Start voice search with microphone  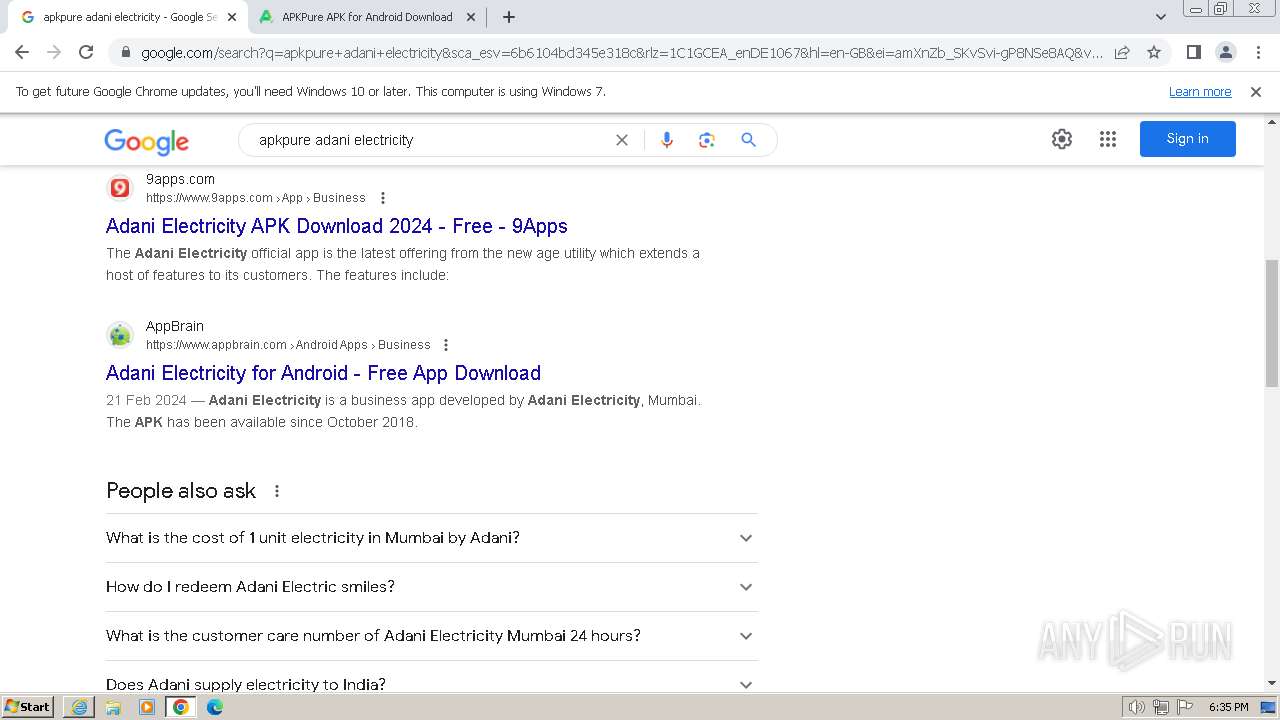click(x=667, y=140)
